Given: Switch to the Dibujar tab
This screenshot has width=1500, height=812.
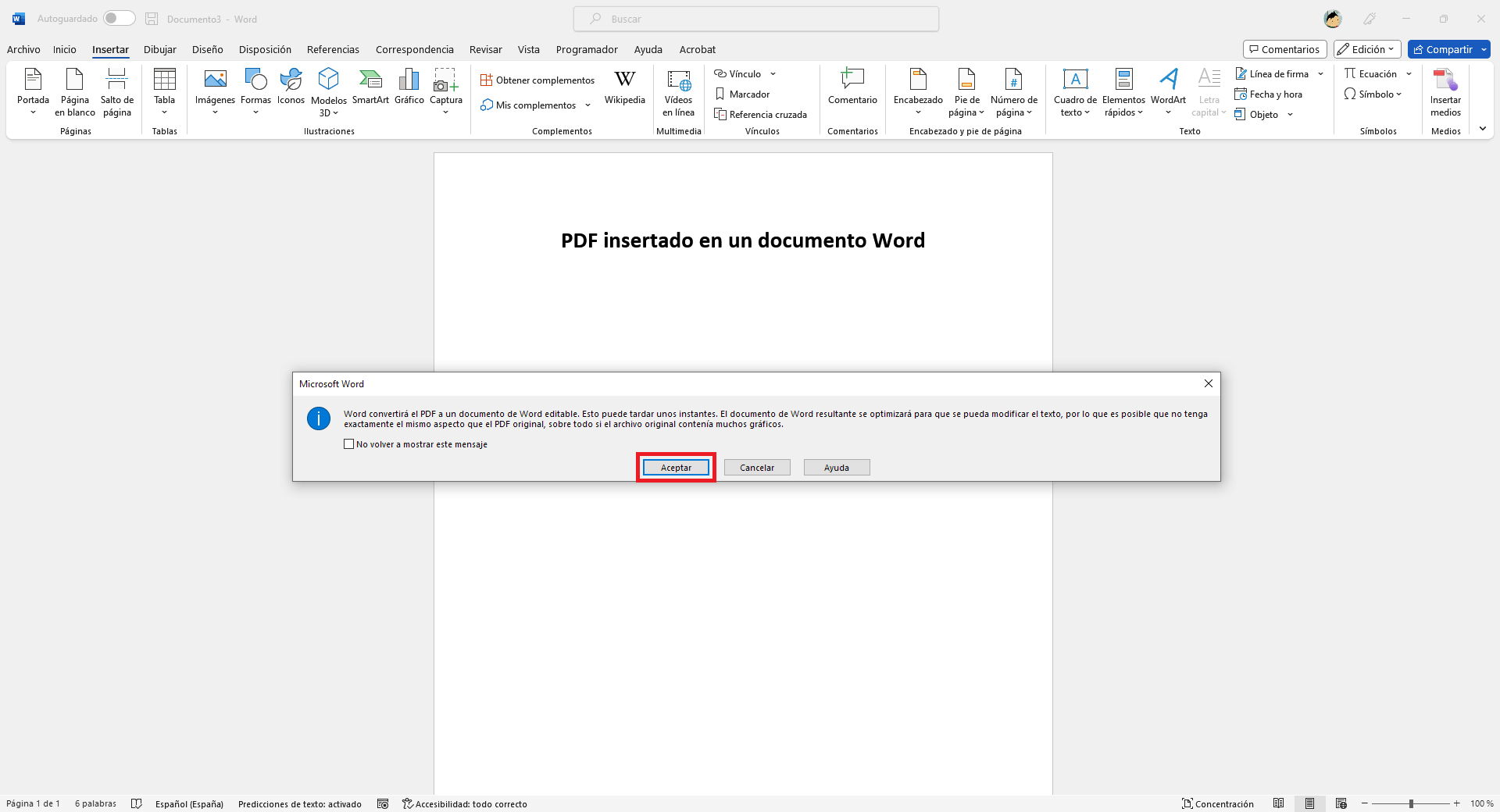Looking at the screenshot, I should coord(160,49).
